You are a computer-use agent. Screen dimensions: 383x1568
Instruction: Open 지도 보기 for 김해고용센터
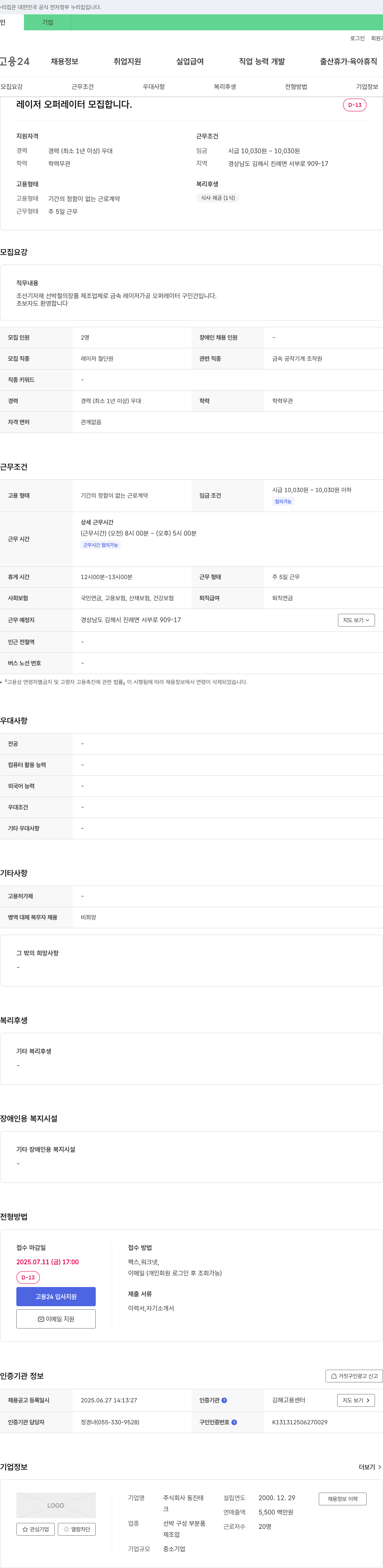point(356,1400)
